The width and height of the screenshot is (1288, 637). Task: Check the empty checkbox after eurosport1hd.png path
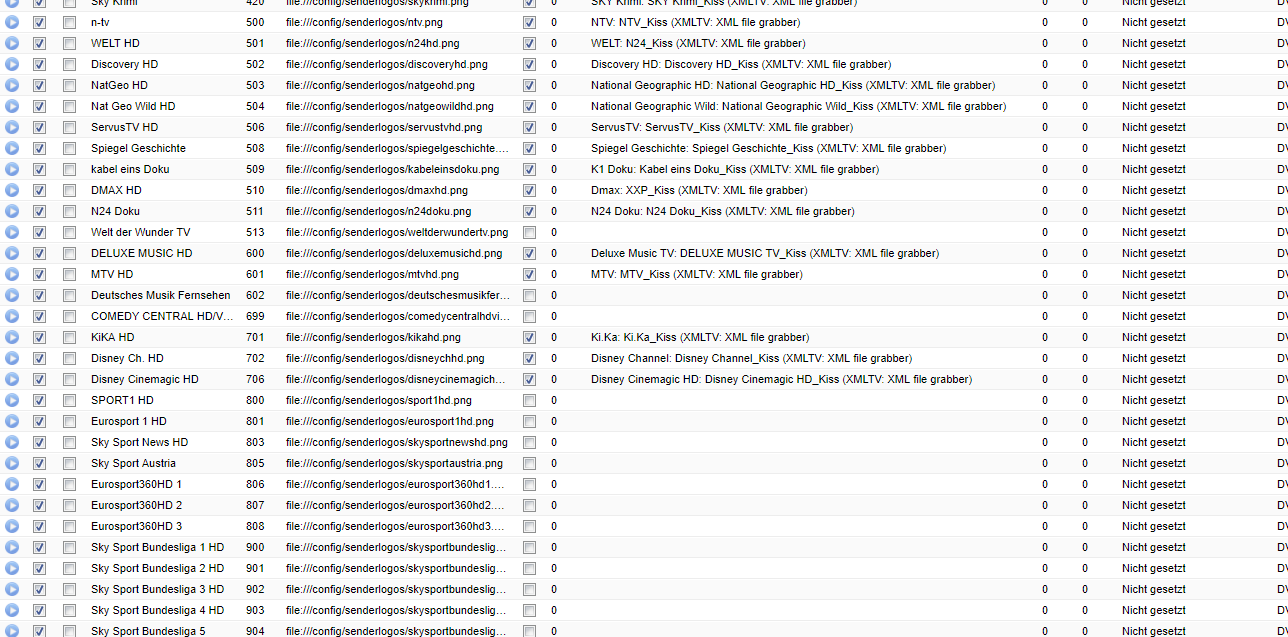click(x=529, y=421)
